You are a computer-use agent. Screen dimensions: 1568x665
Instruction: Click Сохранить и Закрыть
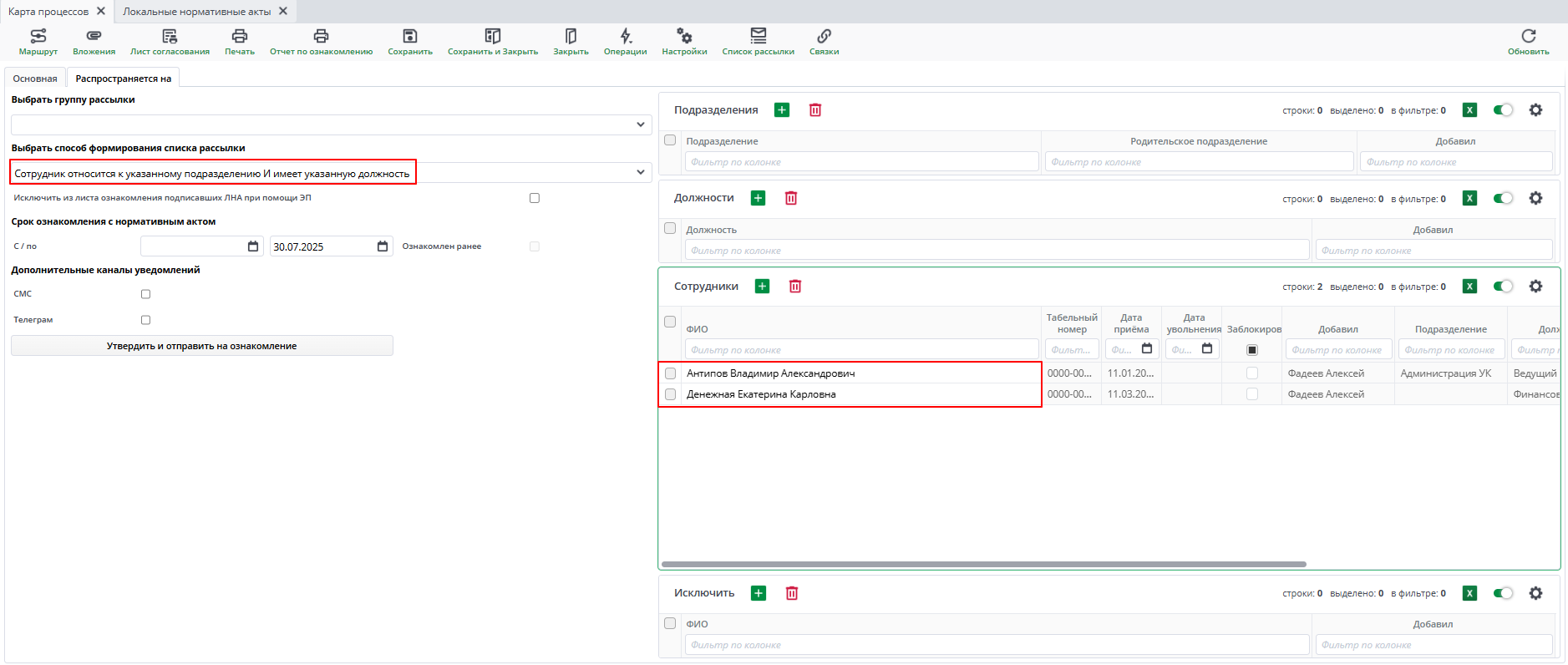[493, 41]
